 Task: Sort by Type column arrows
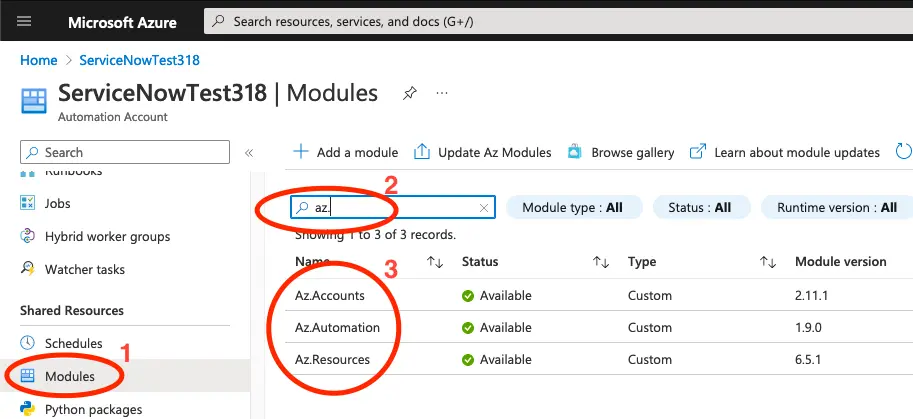(768, 262)
